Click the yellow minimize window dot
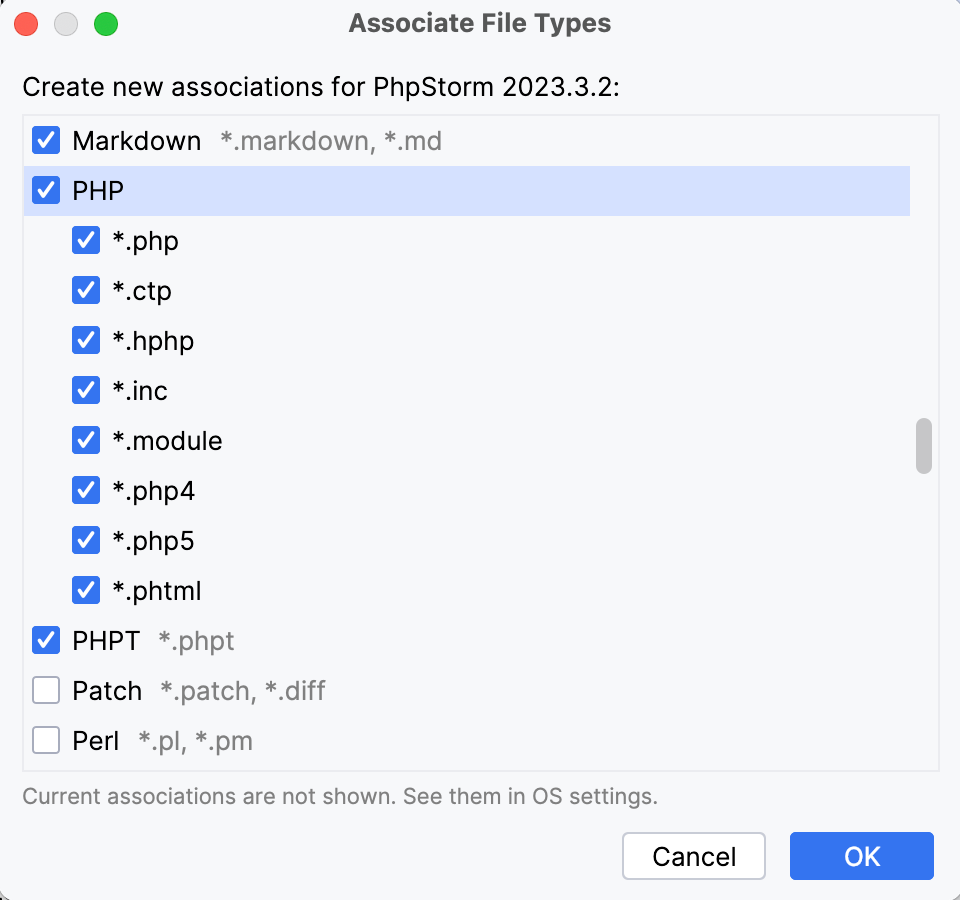 (65, 22)
